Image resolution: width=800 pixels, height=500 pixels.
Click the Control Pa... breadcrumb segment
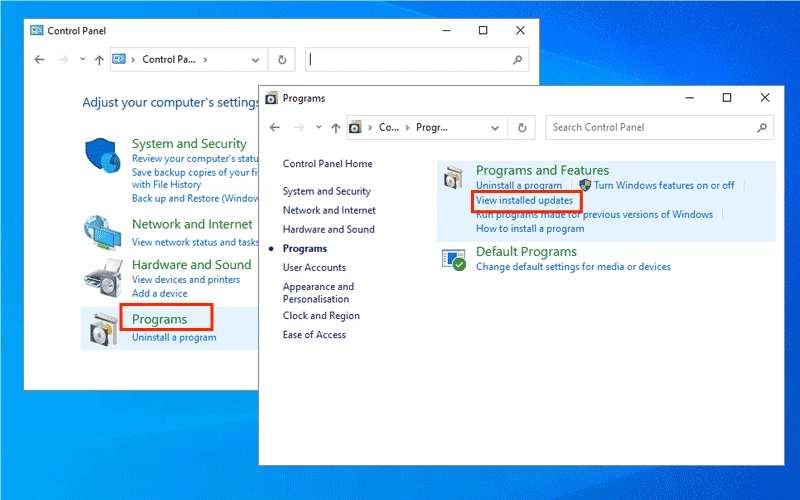169,60
